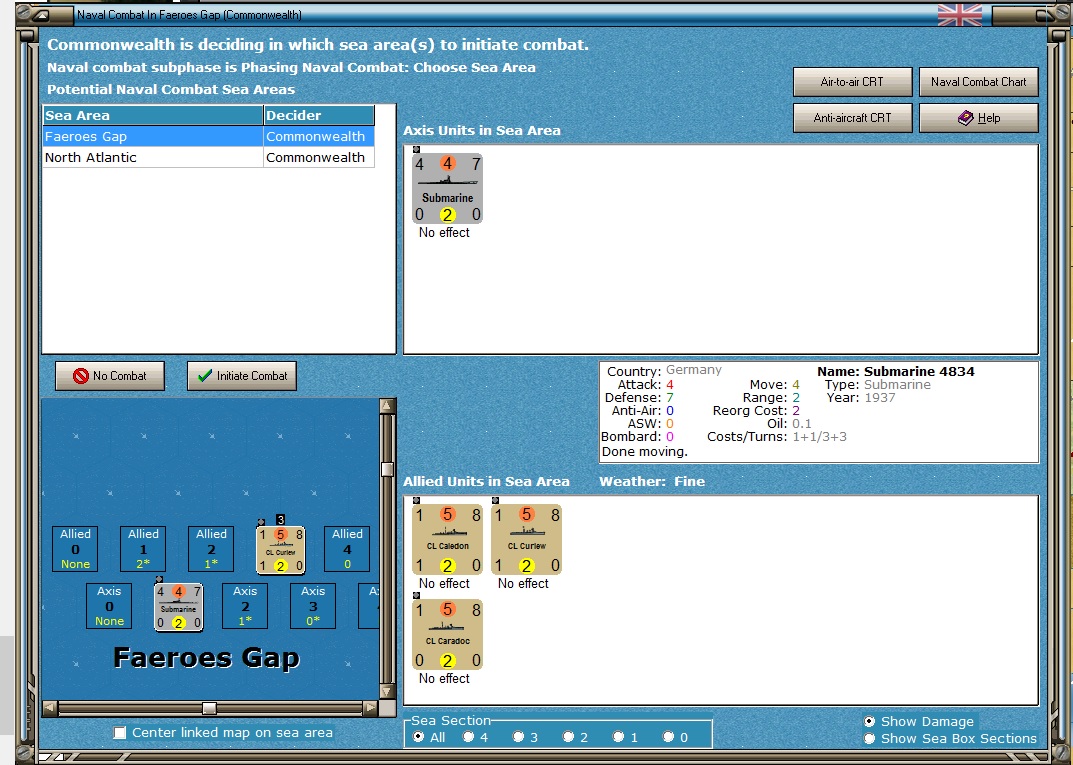
Task: Select the Faeroes Gap sea area row
Action: pyautogui.click(x=209, y=136)
